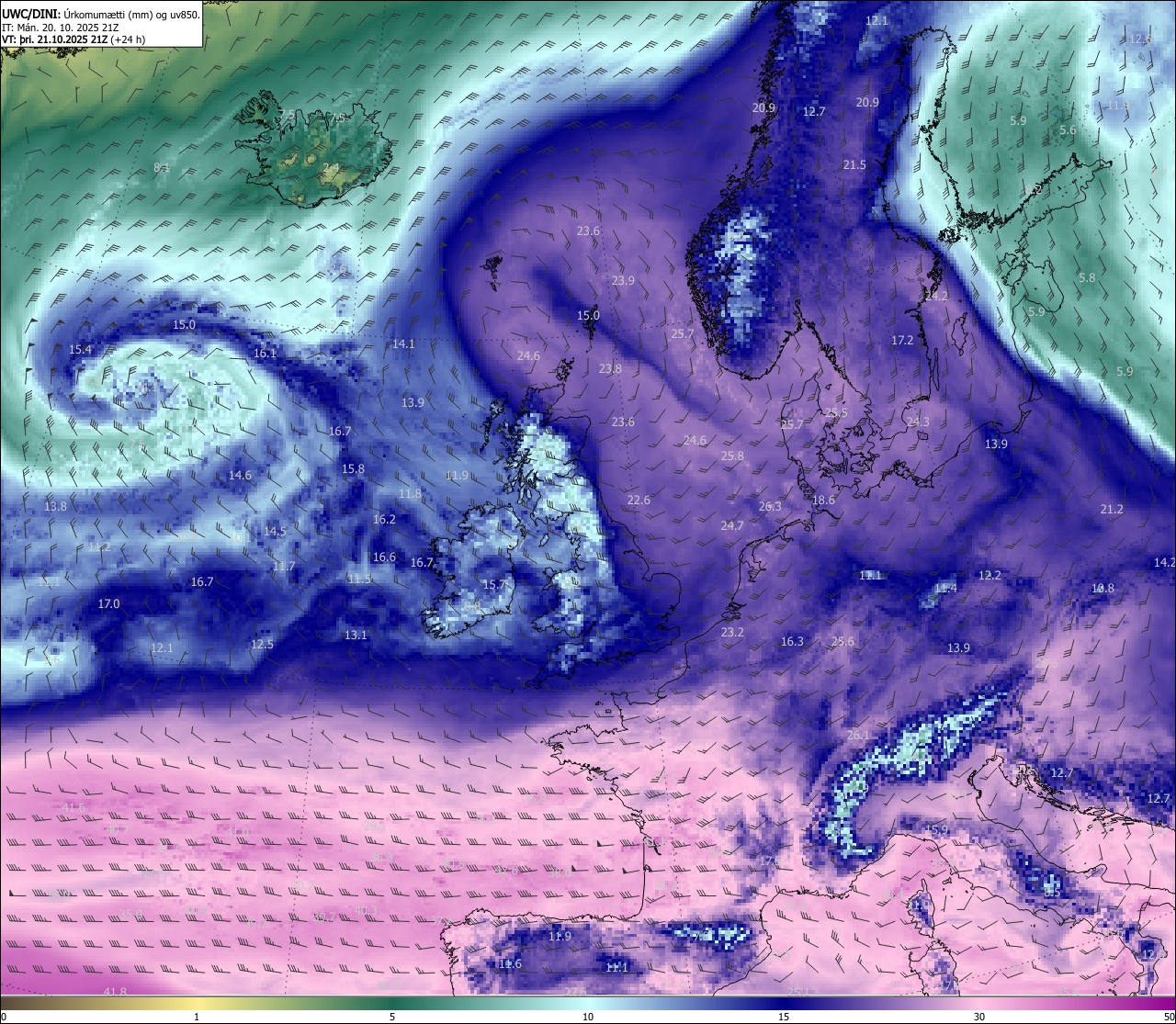
Task: Select the 23.2 value label
Action: coord(732,632)
